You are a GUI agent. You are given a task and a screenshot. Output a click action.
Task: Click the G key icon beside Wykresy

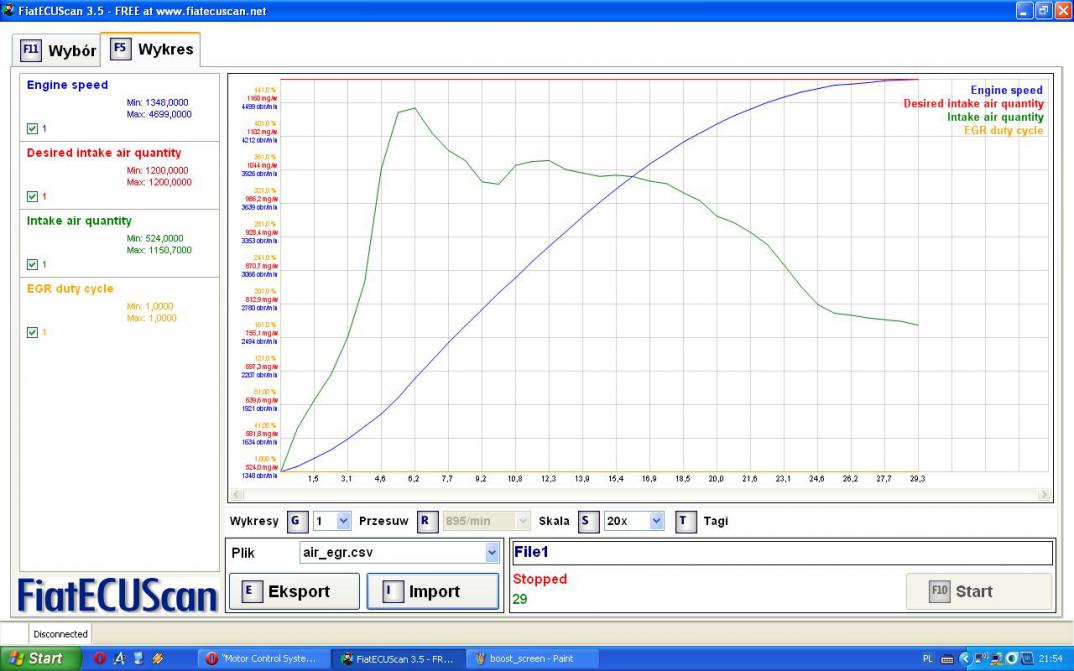296,521
